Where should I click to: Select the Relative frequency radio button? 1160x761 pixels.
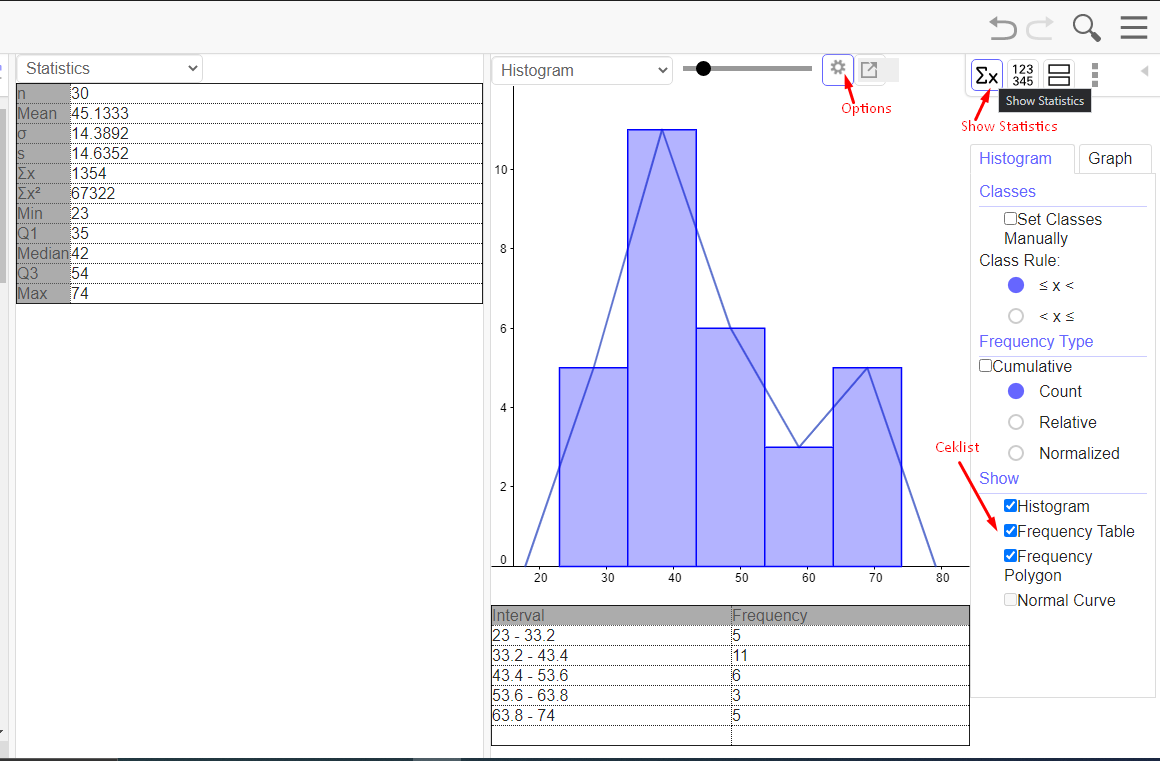1015,422
